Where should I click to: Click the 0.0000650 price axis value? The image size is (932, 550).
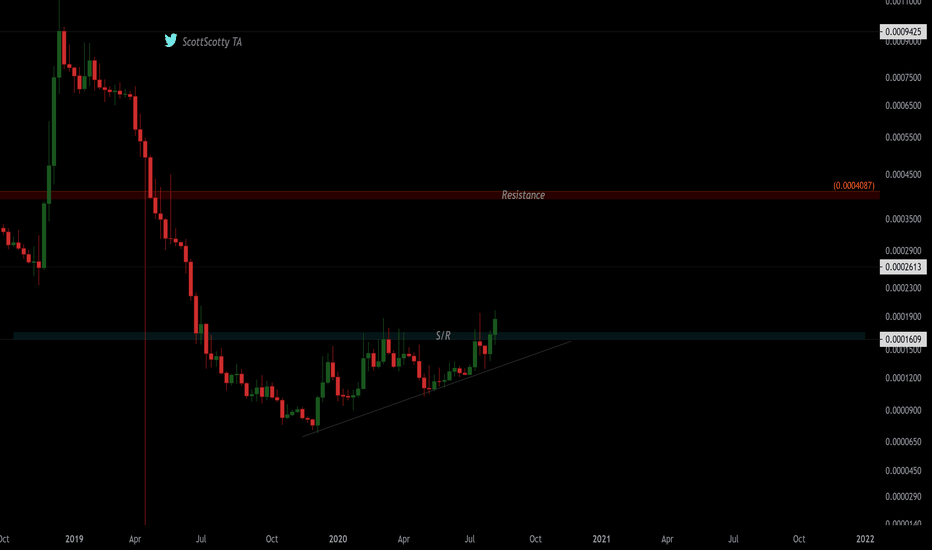[x=903, y=442]
